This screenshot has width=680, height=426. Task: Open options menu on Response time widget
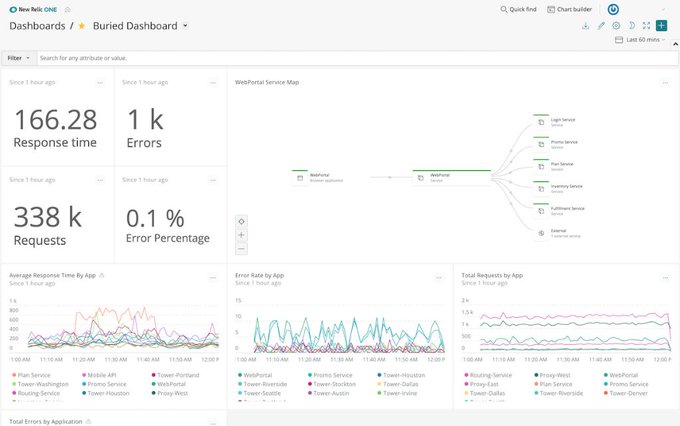coord(100,82)
